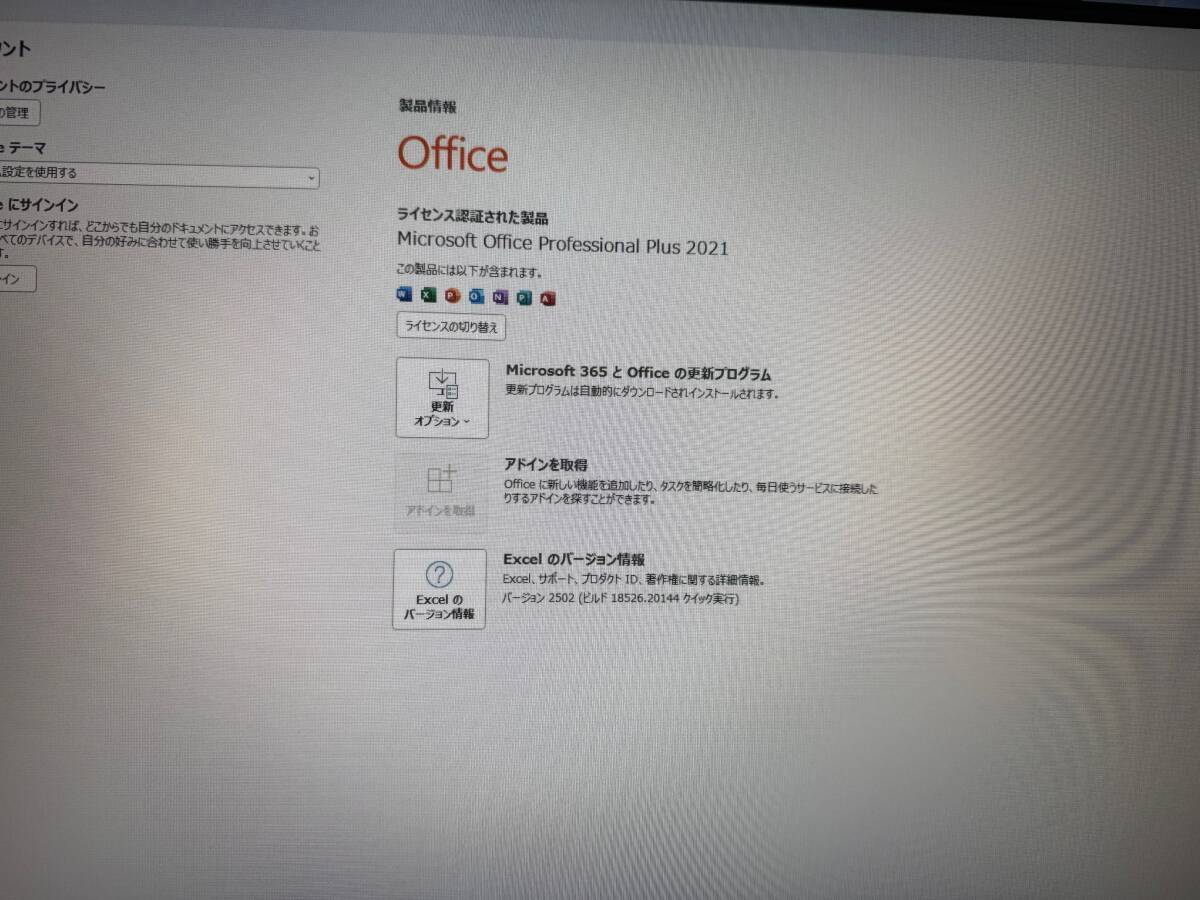The height and width of the screenshot is (900, 1200).
Task: Click the ライセンス認証された製品 label
Action: click(472, 217)
